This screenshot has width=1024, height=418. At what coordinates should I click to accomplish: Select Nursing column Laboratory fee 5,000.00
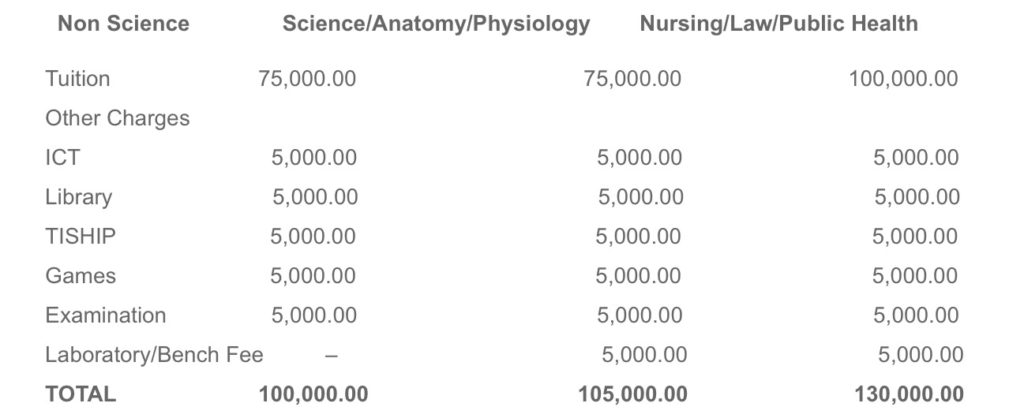pyautogui.click(x=920, y=355)
